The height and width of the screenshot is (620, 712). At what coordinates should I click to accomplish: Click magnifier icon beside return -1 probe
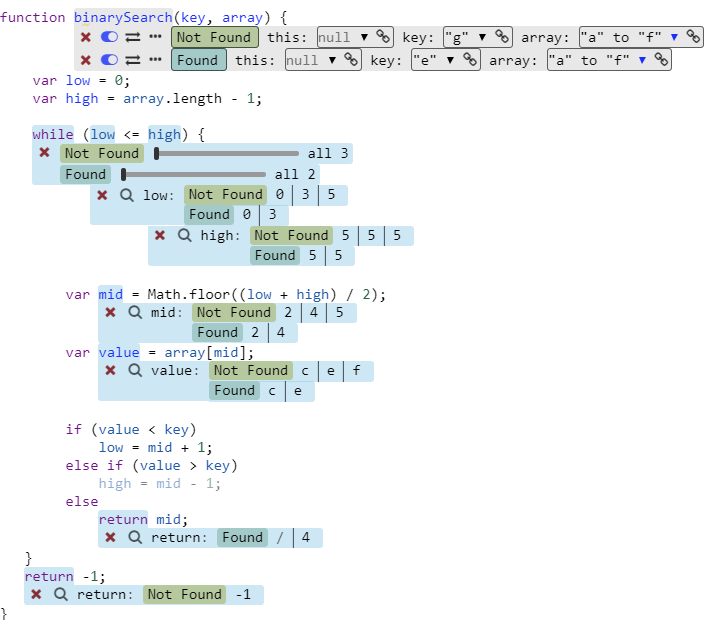pos(61,594)
